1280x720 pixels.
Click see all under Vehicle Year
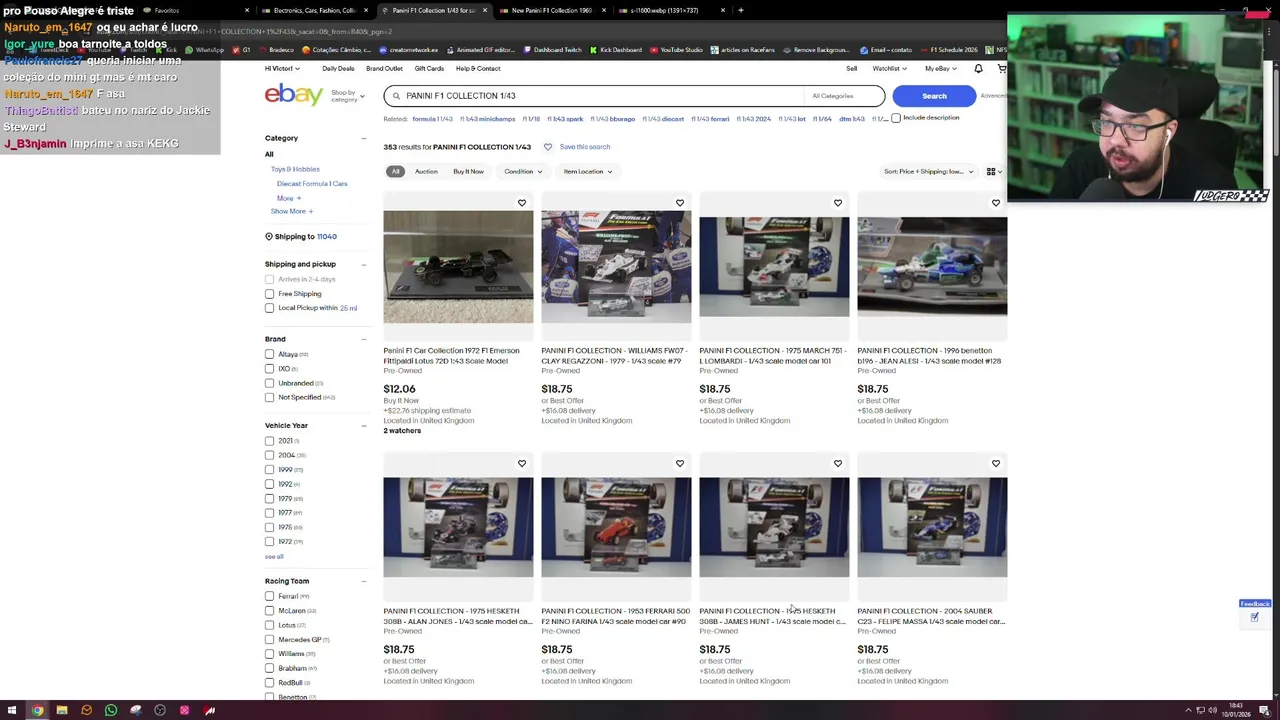coord(274,557)
